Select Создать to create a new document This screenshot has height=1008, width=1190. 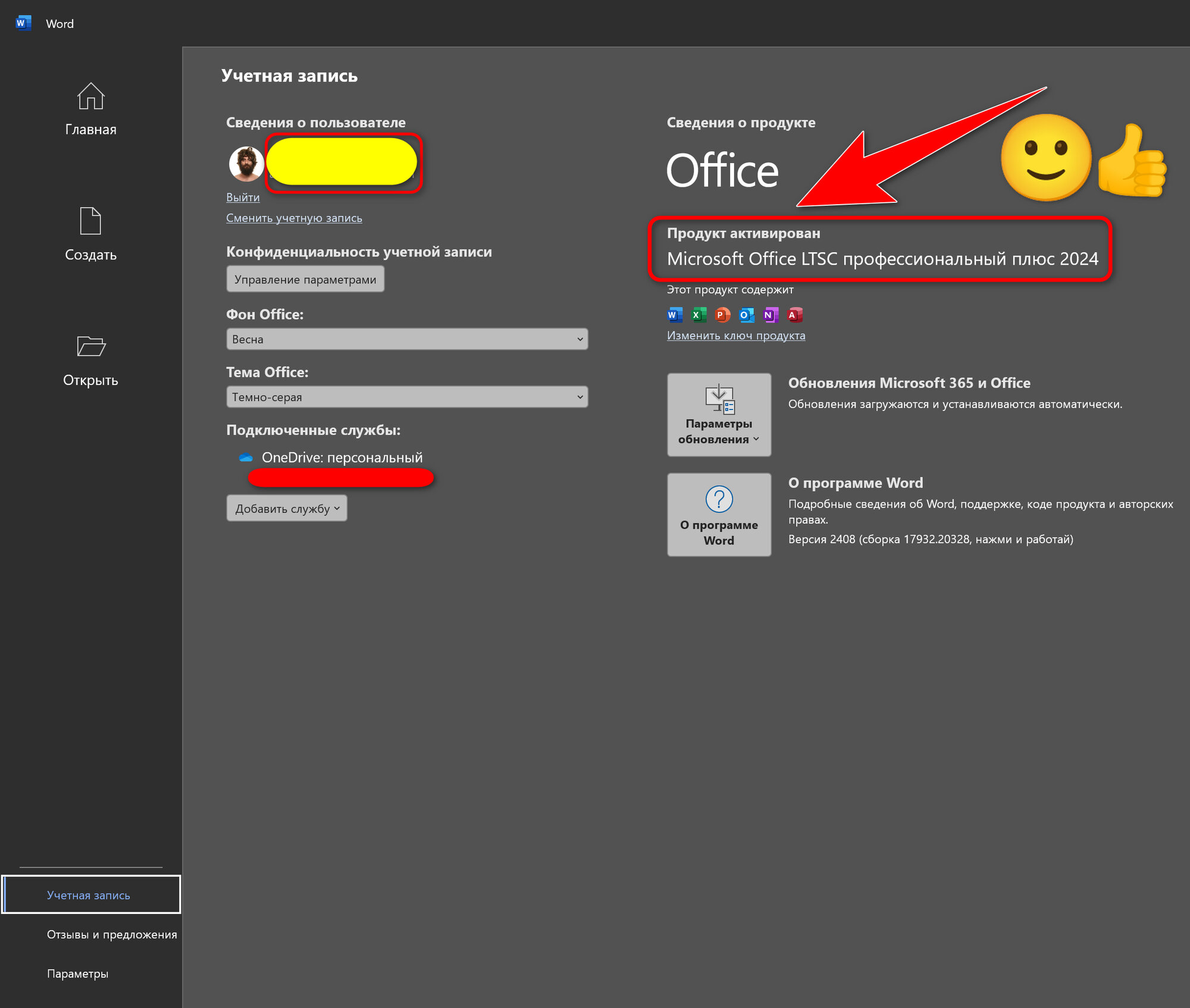(x=91, y=235)
